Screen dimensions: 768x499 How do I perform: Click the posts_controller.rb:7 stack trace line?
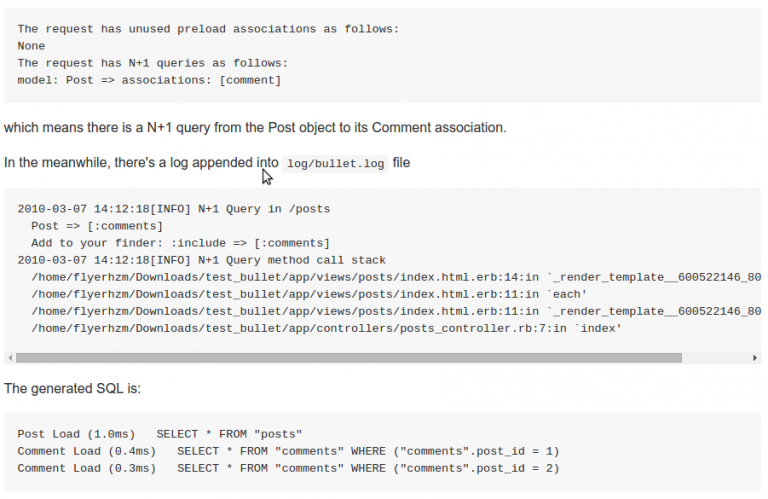click(326, 328)
